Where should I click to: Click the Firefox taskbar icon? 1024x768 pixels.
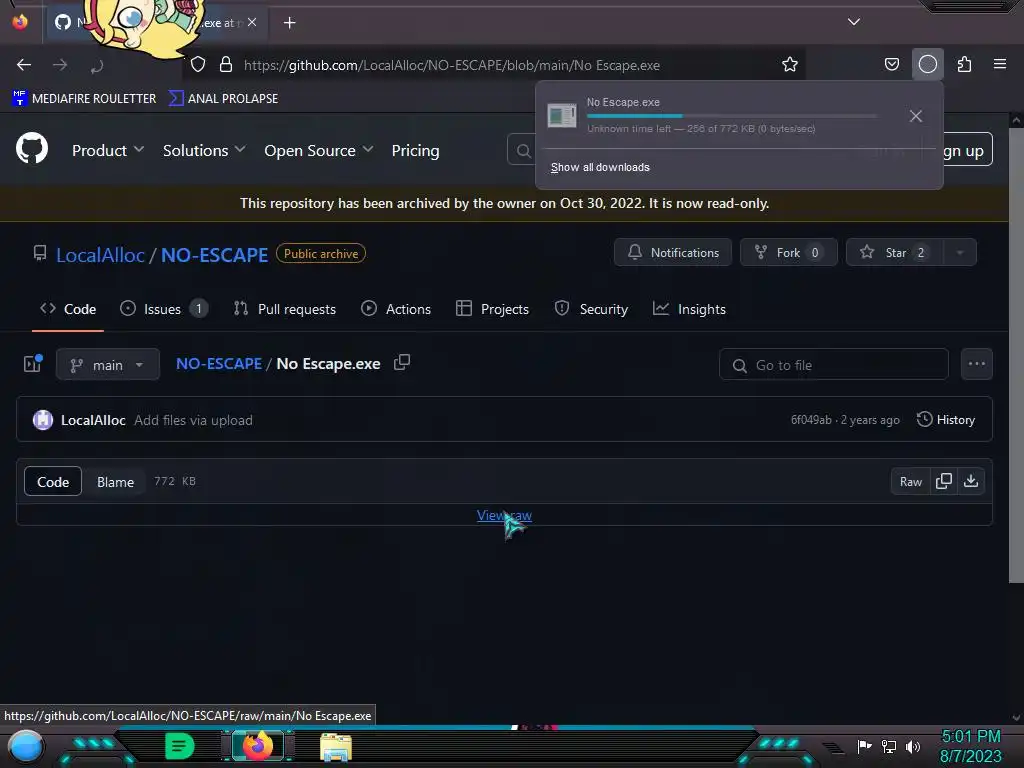click(257, 746)
